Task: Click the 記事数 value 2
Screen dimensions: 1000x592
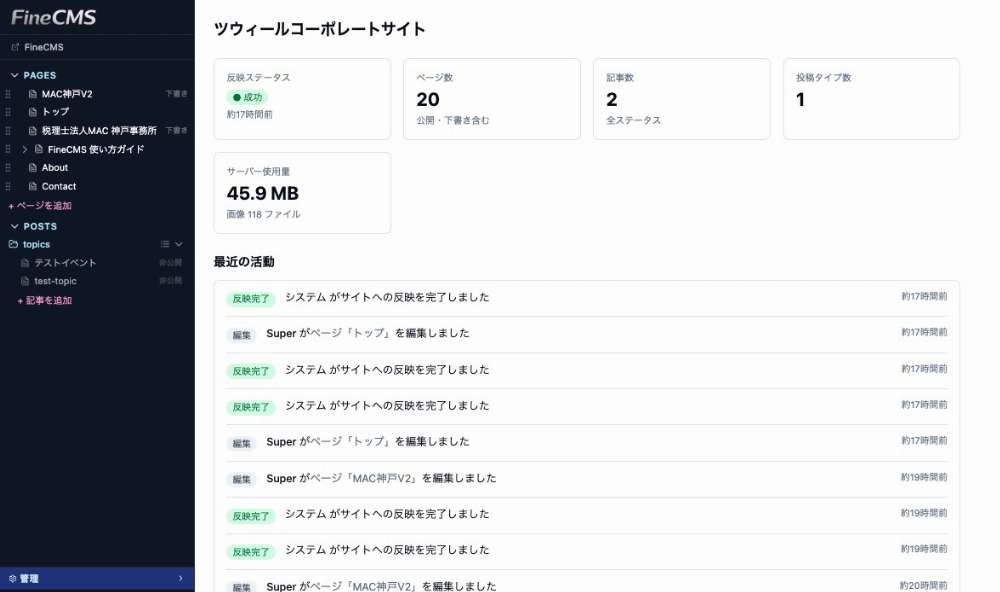Action: coord(612,100)
